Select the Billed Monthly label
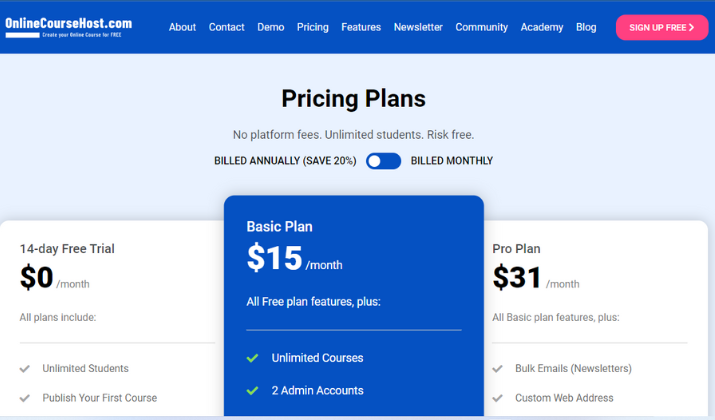This screenshot has height=420, width=715. (x=451, y=161)
